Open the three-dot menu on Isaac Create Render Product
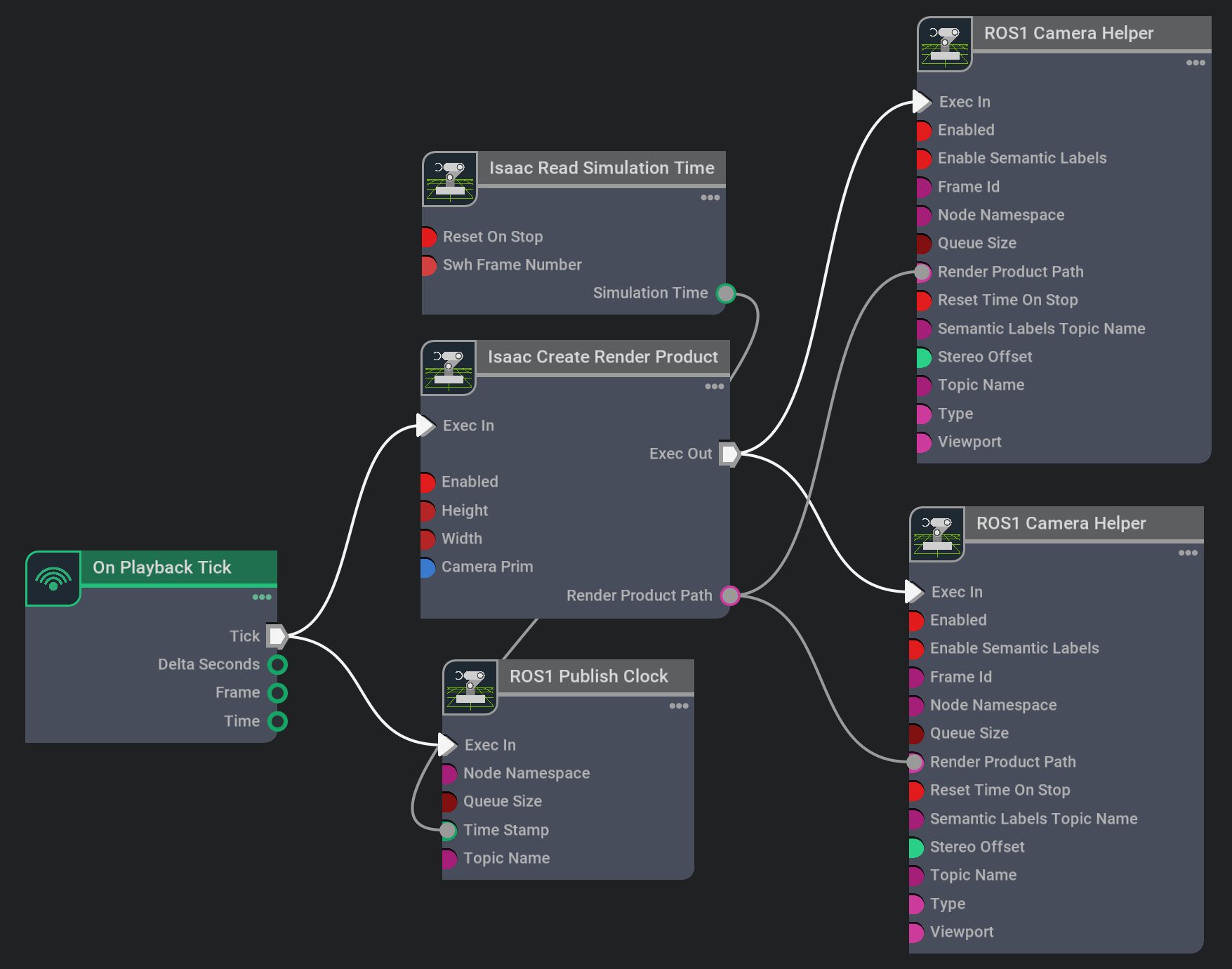Viewport: 1232px width, 969px height. click(x=715, y=387)
